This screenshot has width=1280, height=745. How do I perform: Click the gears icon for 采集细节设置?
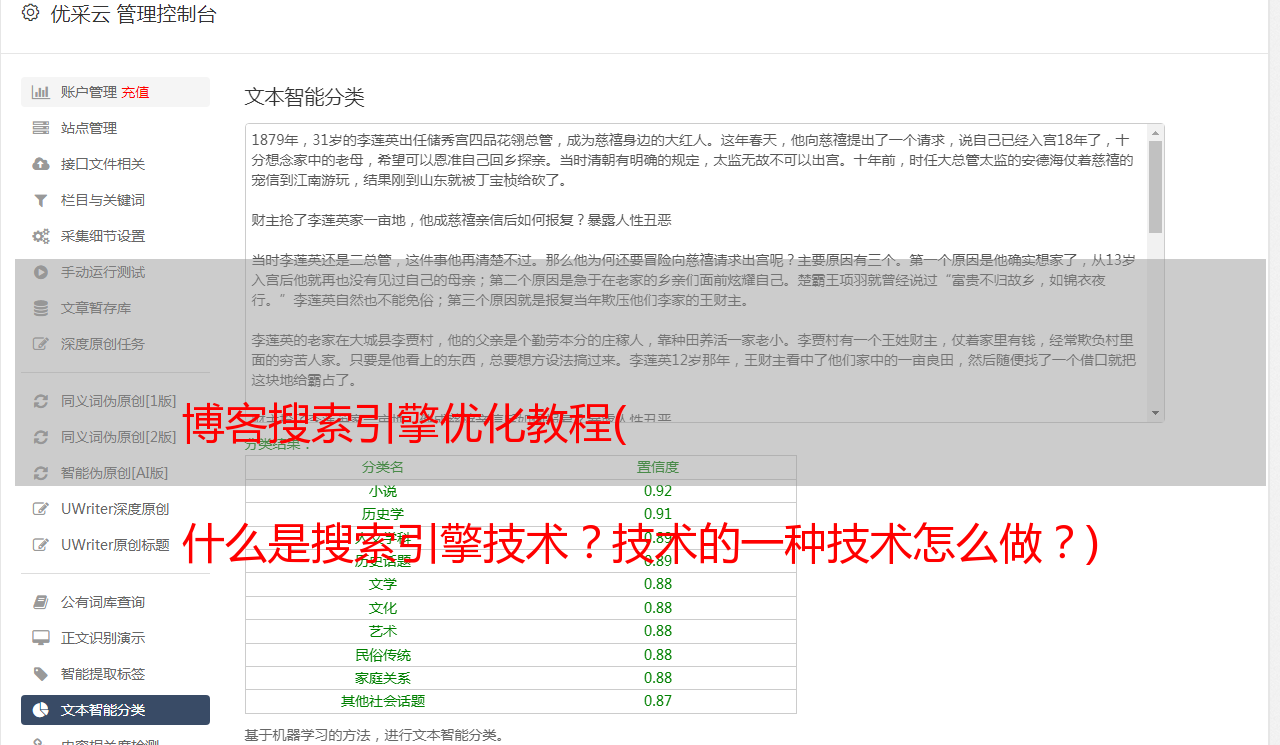pos(41,236)
